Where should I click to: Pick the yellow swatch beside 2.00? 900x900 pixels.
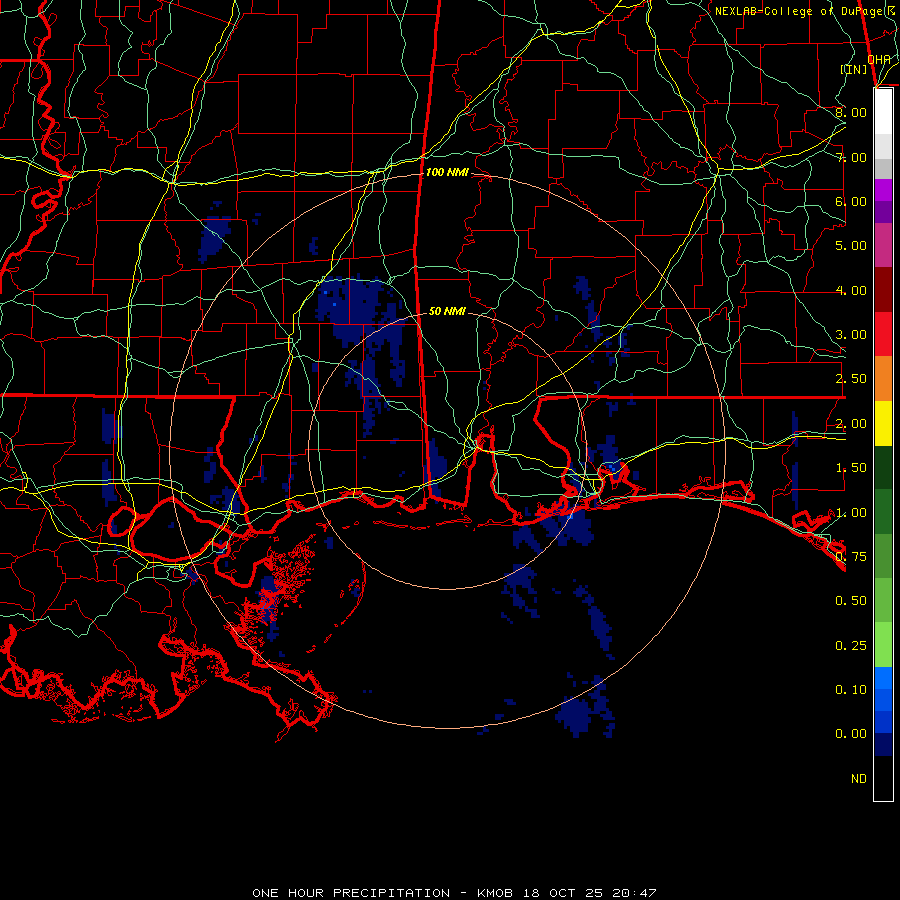click(x=883, y=424)
